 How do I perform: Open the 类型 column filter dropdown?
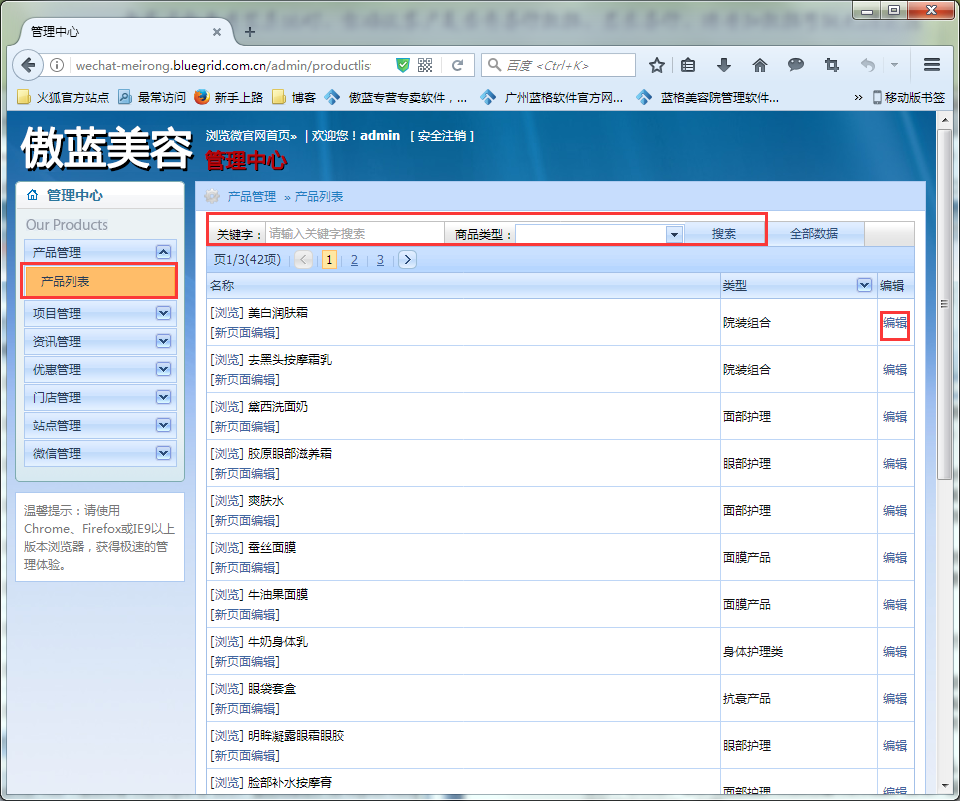pos(864,285)
